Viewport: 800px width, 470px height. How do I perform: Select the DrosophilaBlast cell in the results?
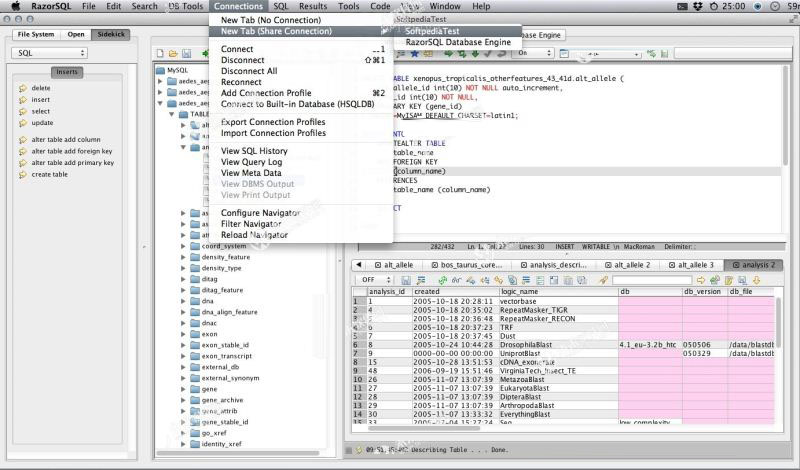pos(558,345)
